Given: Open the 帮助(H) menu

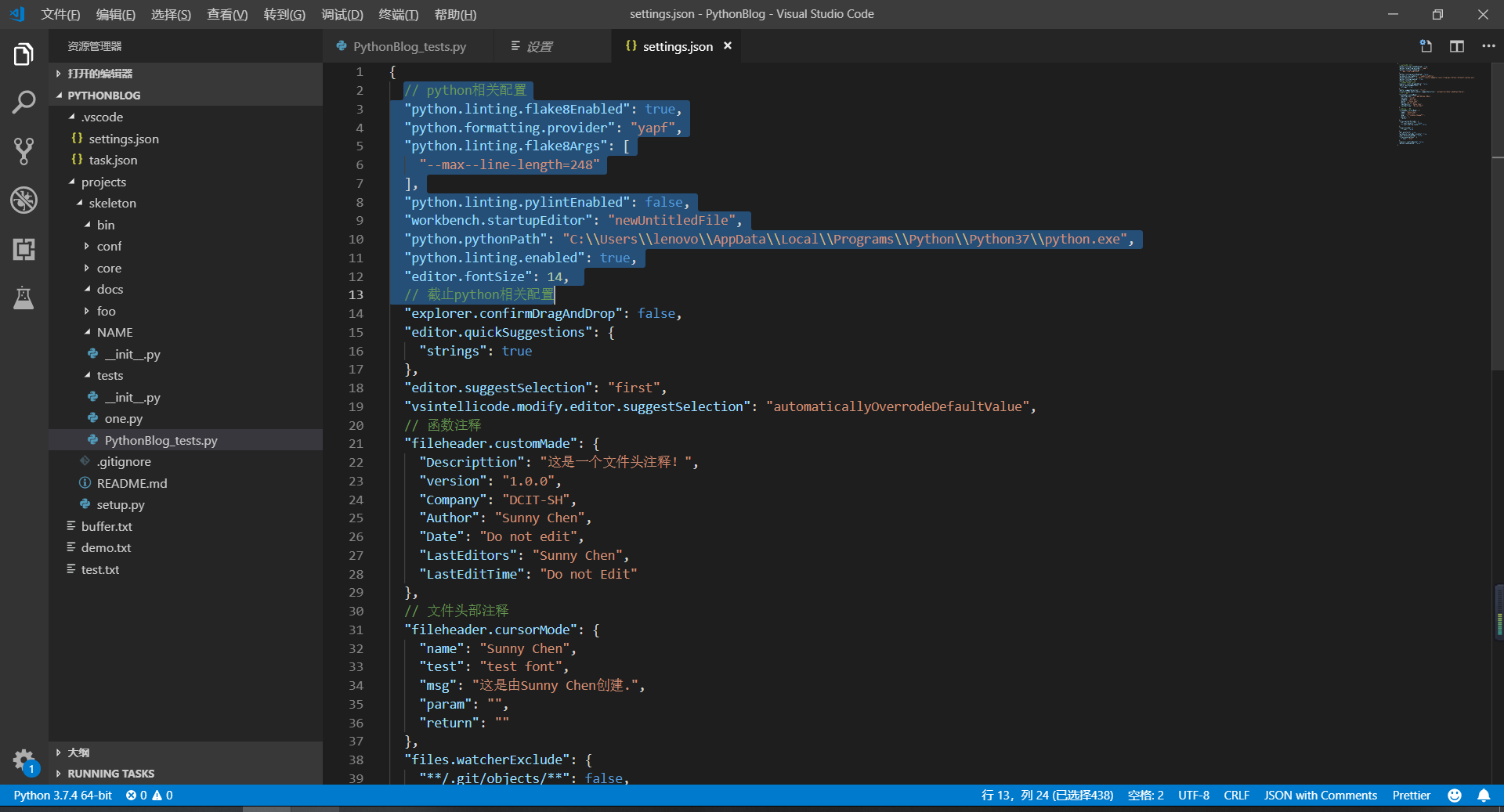Looking at the screenshot, I should pos(455,15).
